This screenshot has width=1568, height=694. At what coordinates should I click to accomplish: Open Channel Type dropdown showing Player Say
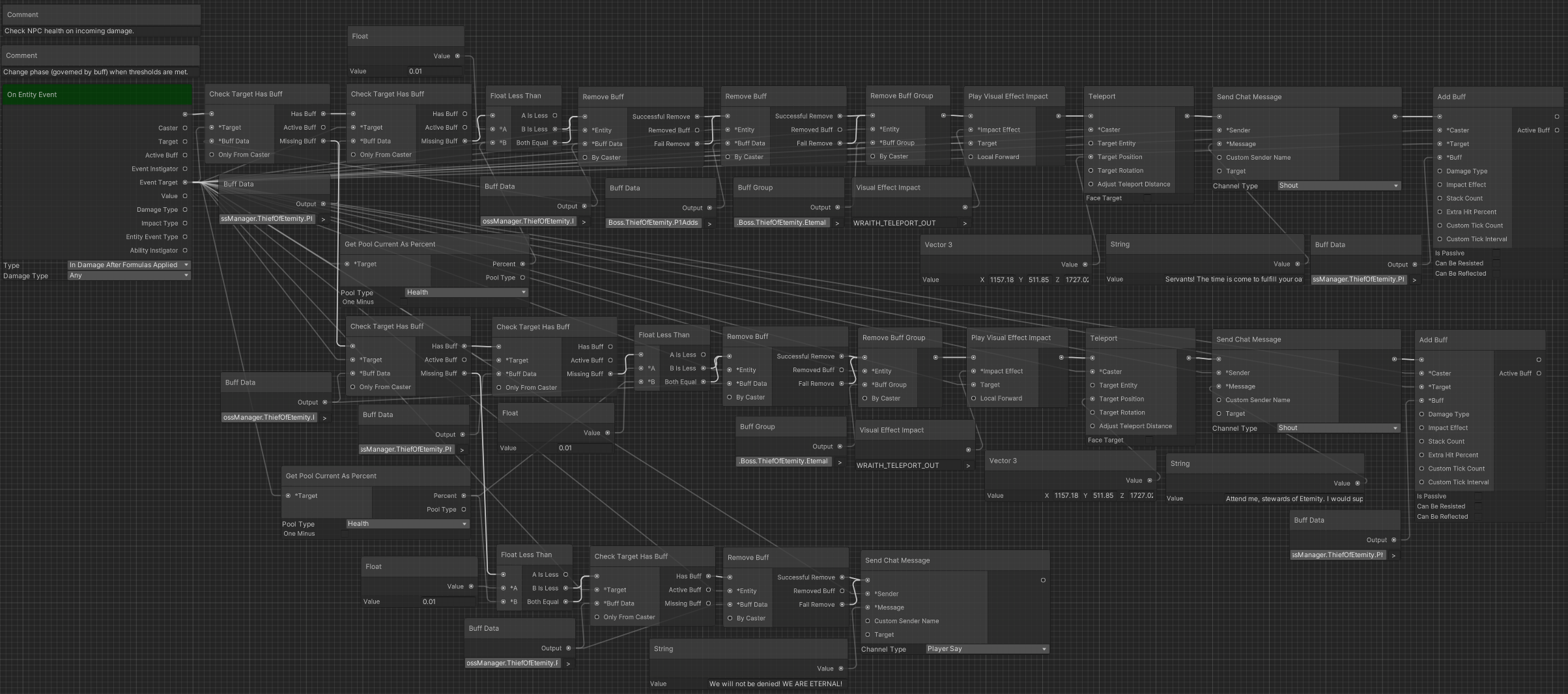(986, 649)
